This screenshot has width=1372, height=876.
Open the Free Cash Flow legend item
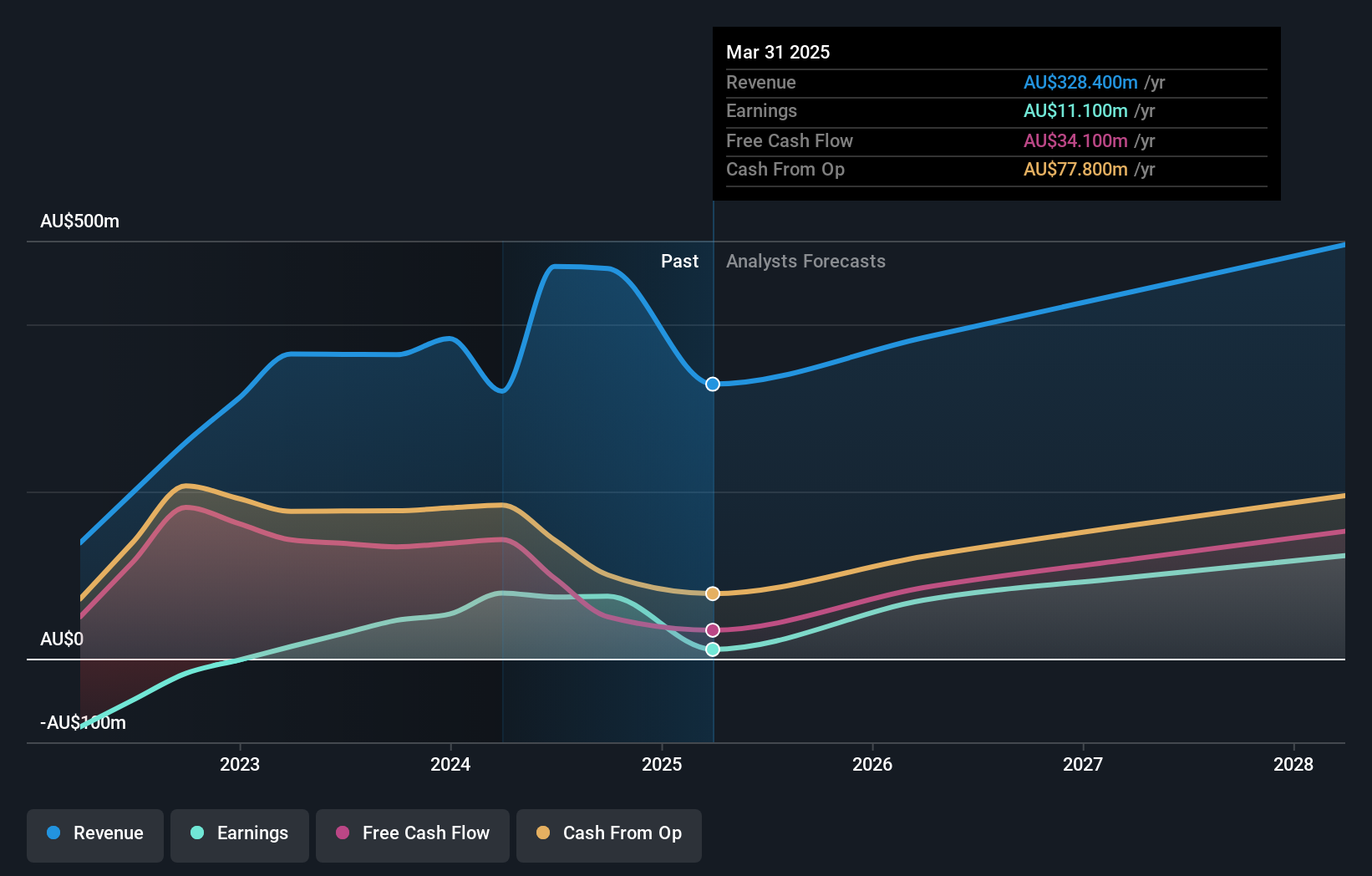click(x=413, y=833)
